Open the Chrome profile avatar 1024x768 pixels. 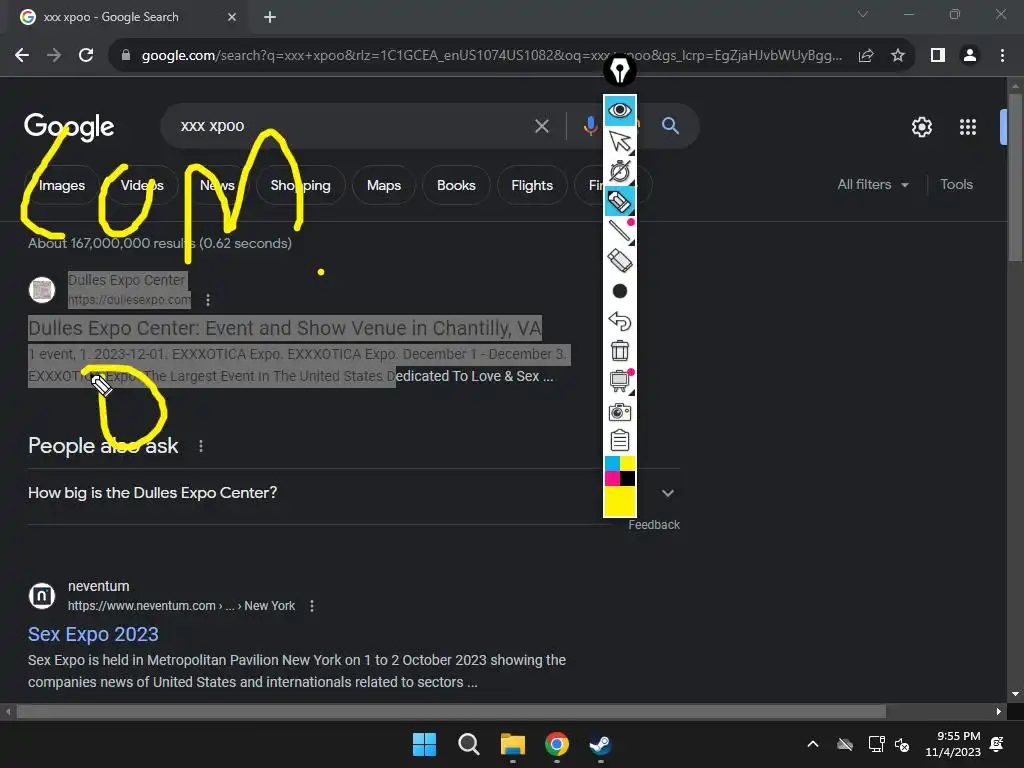coord(970,56)
